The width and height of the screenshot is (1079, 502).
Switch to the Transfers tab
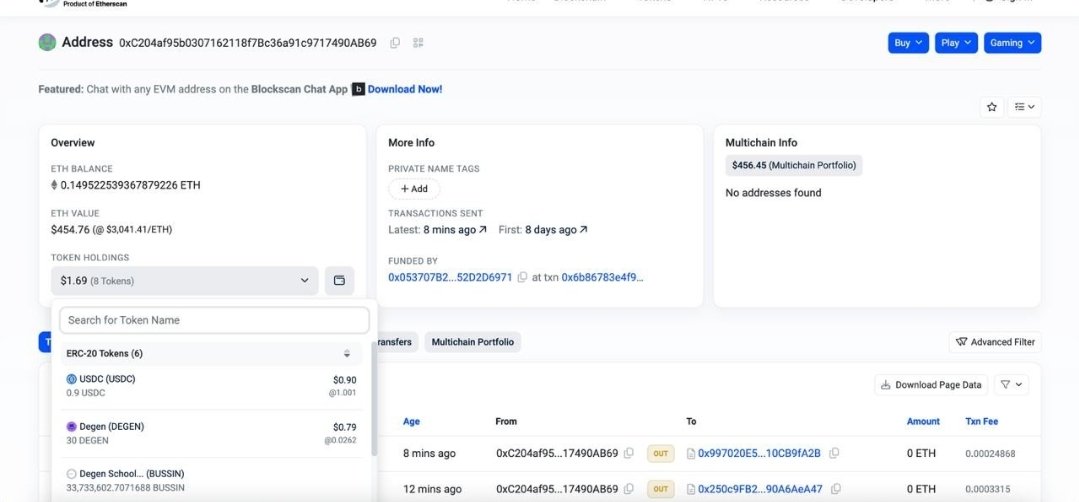pos(396,342)
